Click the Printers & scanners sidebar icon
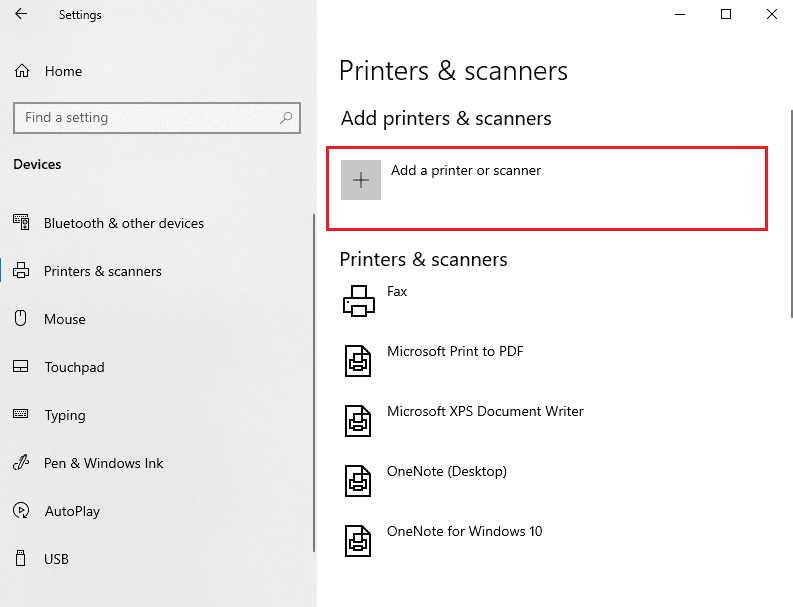This screenshot has height=607, width=793. (21, 270)
